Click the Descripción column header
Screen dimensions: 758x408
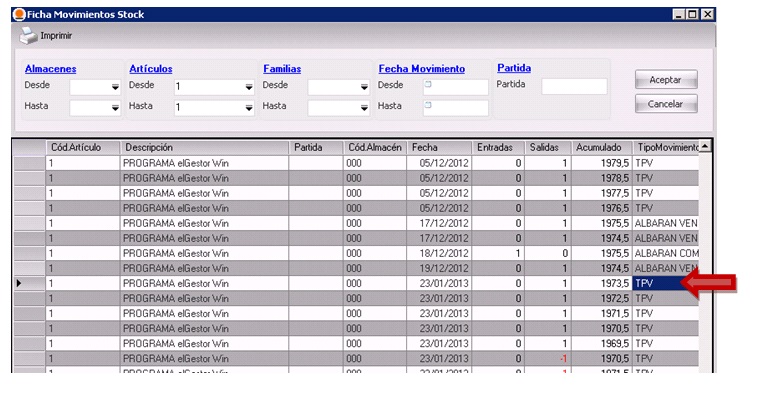click(x=204, y=147)
